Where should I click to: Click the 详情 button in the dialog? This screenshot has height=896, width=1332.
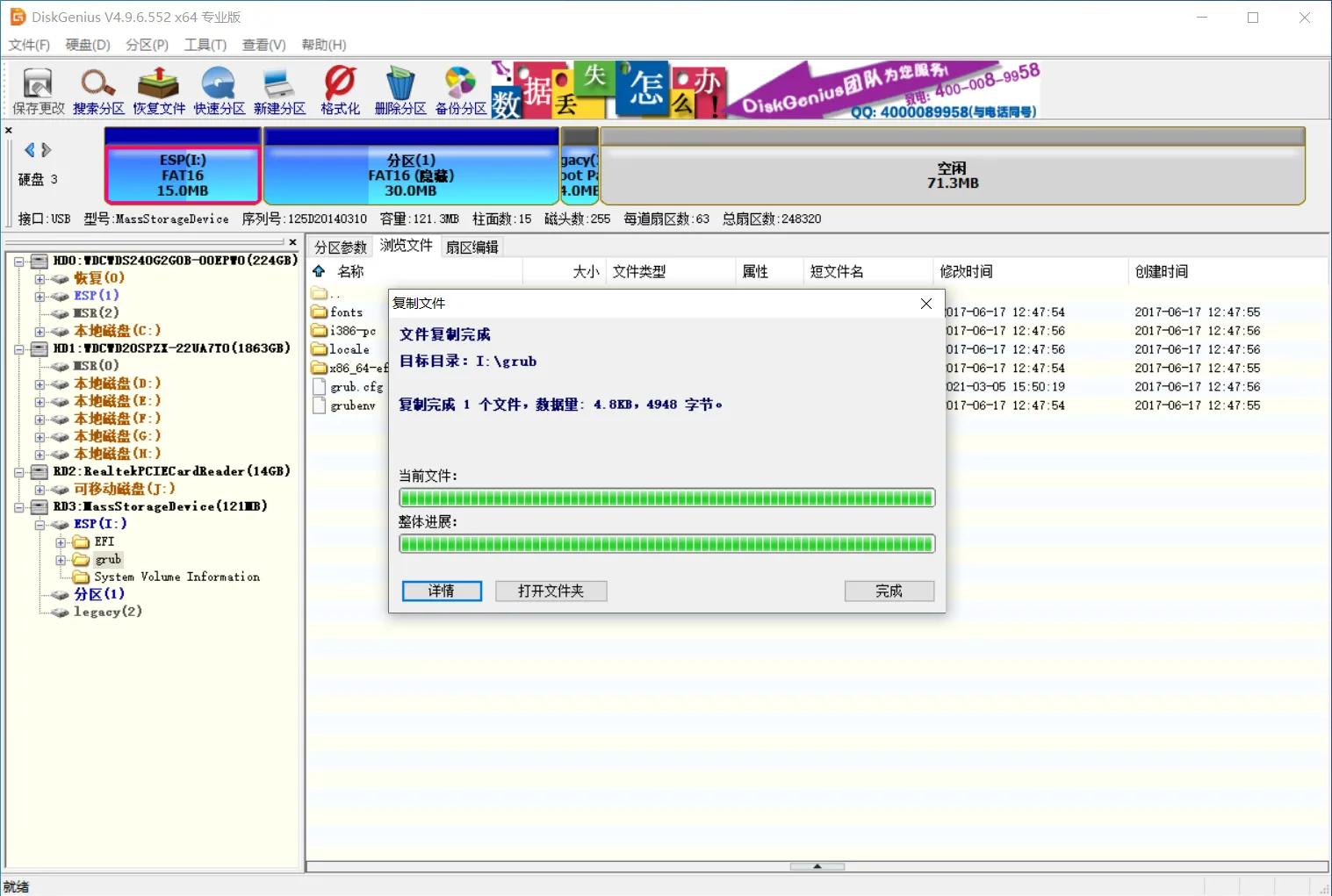(x=441, y=591)
